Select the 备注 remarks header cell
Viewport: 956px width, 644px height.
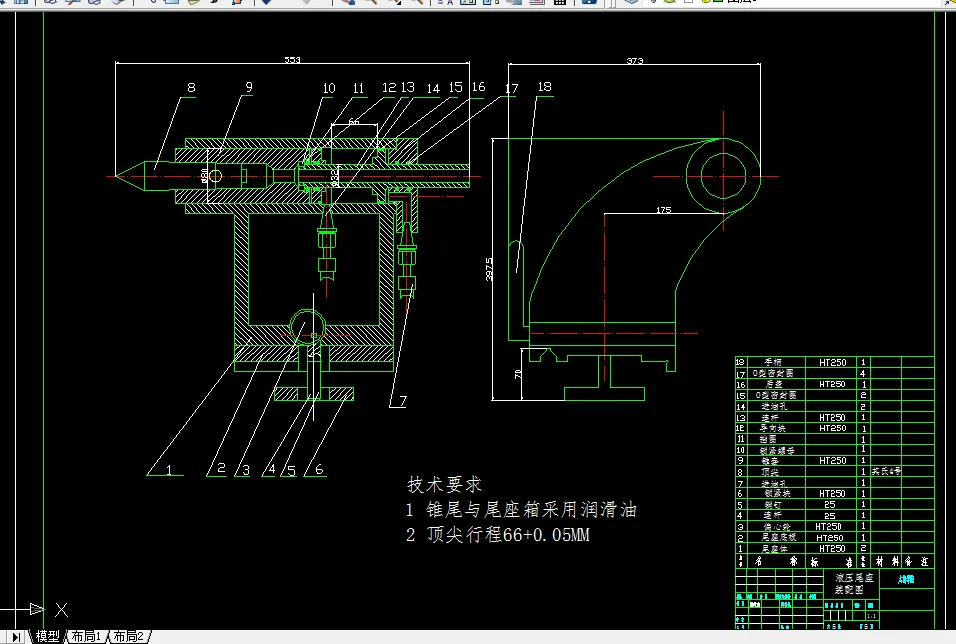coord(916,562)
